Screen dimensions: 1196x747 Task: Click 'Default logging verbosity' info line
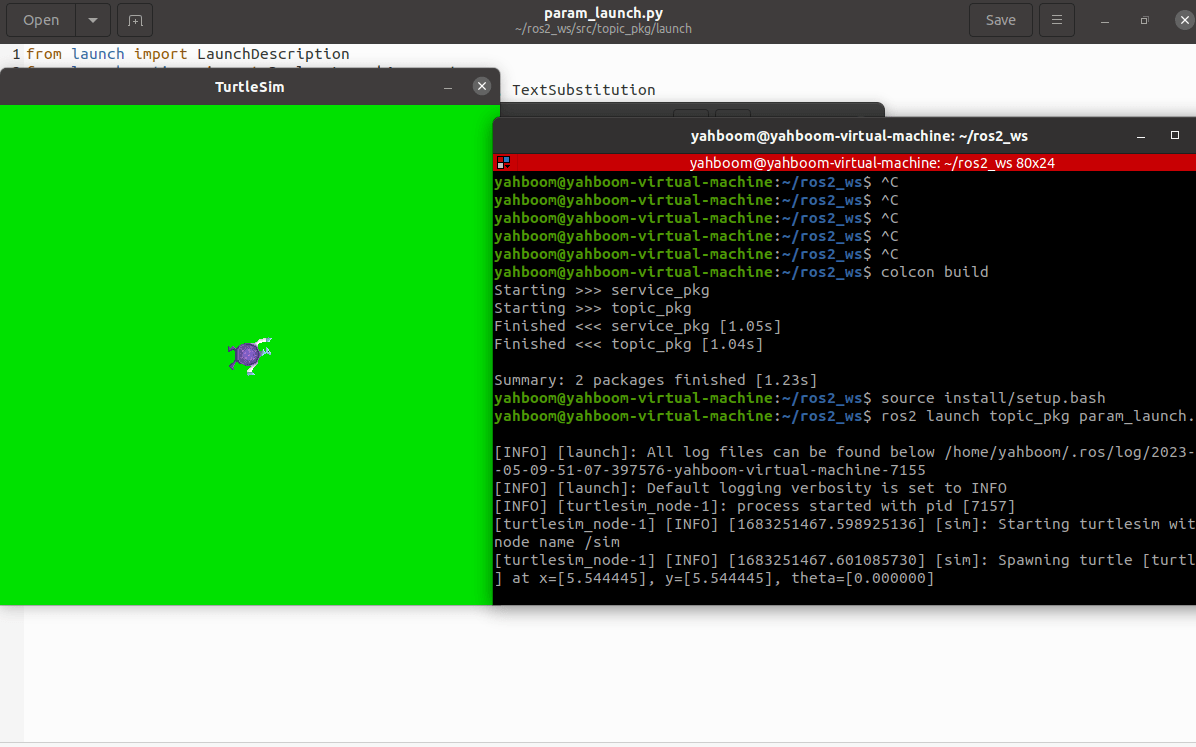[751, 488]
